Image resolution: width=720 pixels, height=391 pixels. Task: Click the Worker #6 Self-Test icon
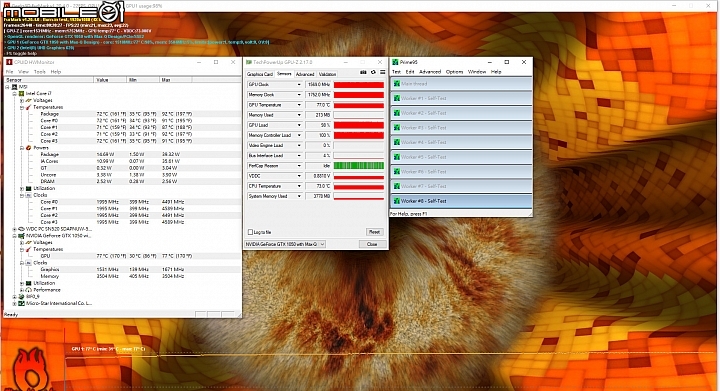point(397,172)
